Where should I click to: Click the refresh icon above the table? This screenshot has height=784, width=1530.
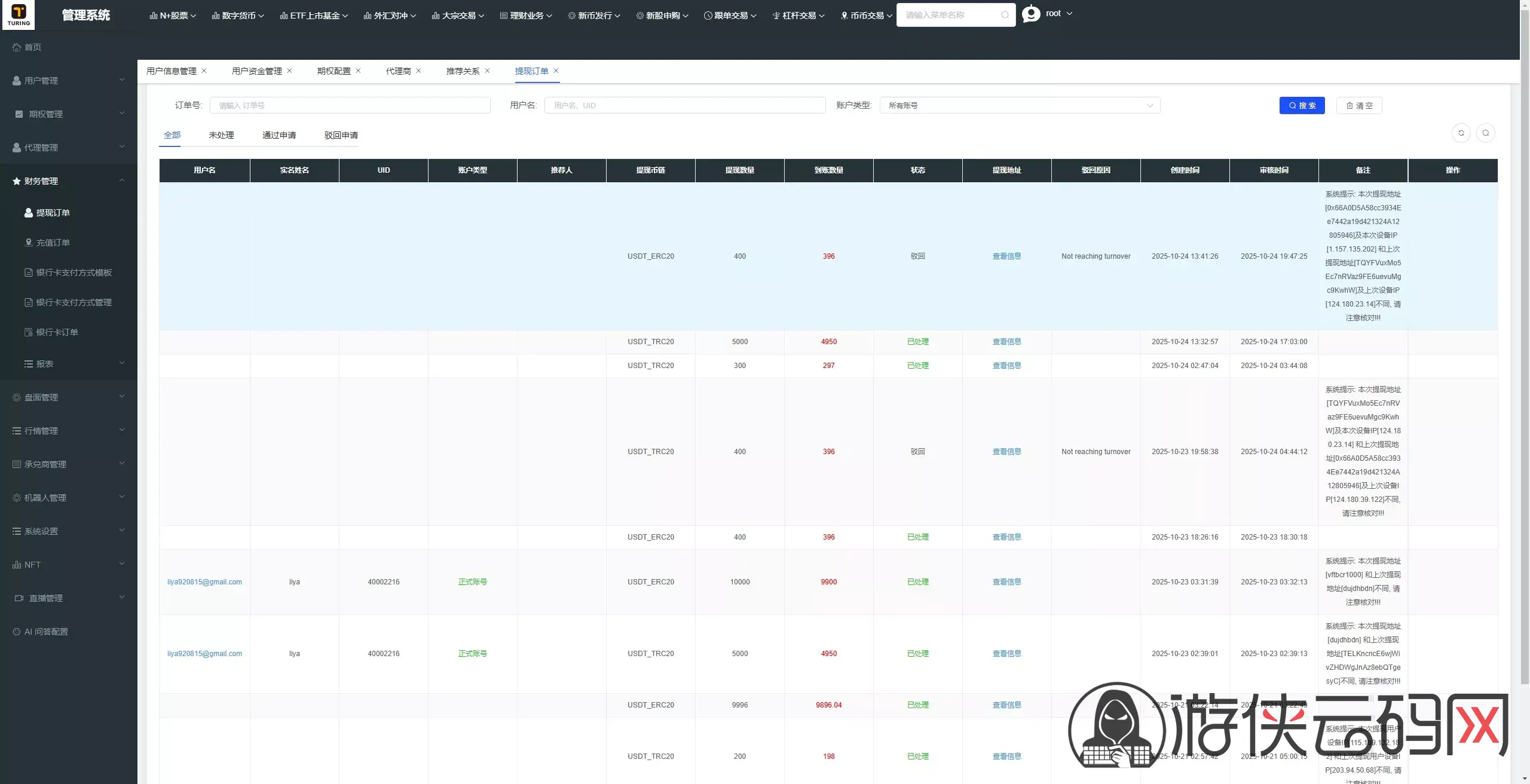1461,133
